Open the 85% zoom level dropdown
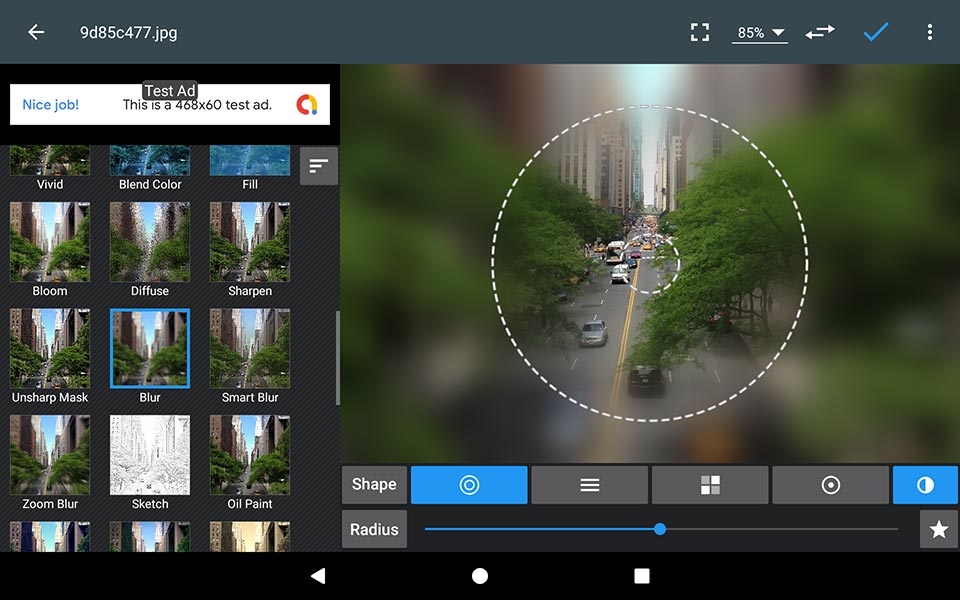 759,31
